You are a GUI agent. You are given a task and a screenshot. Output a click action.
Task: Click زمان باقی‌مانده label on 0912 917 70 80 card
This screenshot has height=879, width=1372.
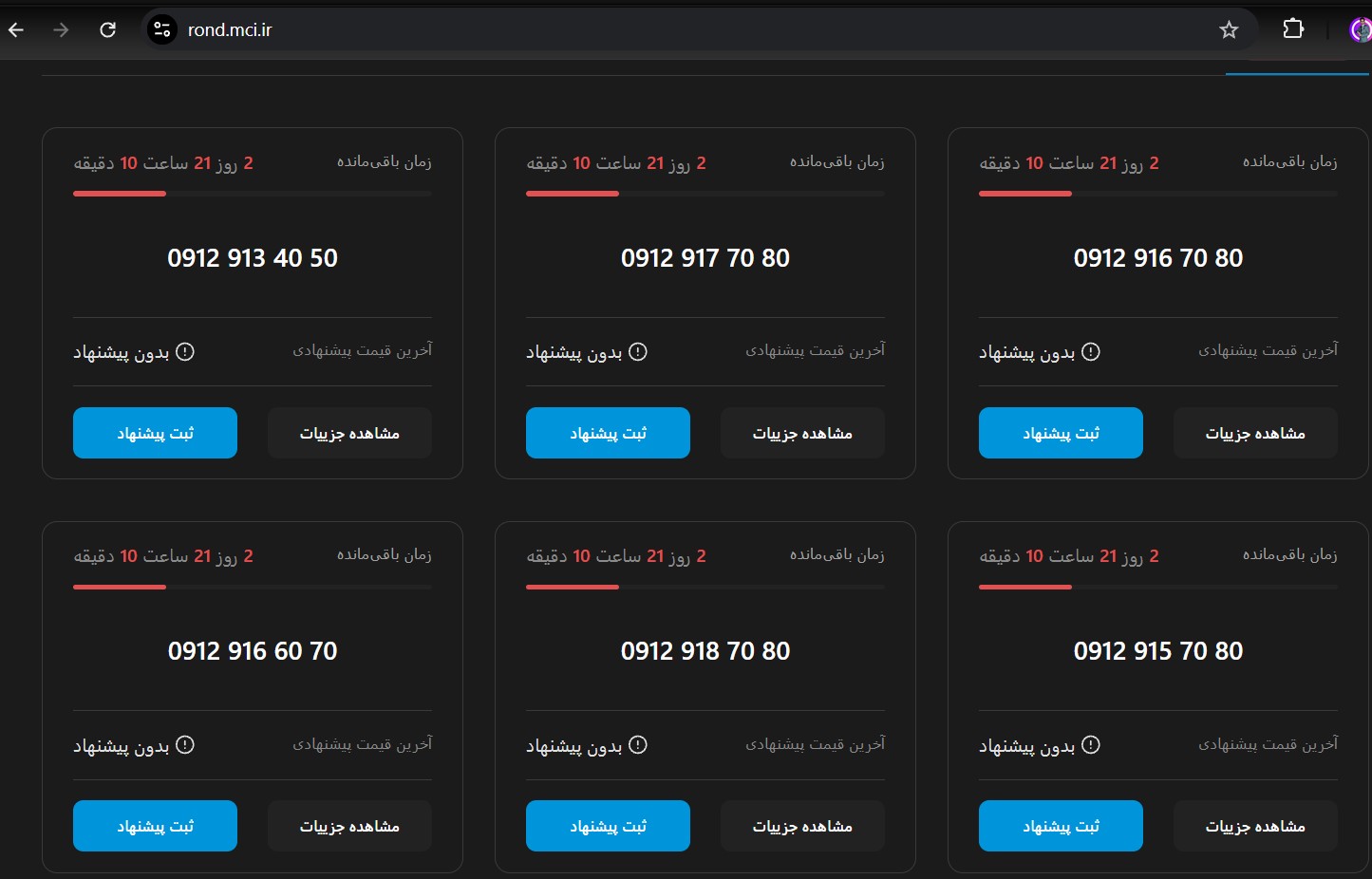tap(836, 162)
